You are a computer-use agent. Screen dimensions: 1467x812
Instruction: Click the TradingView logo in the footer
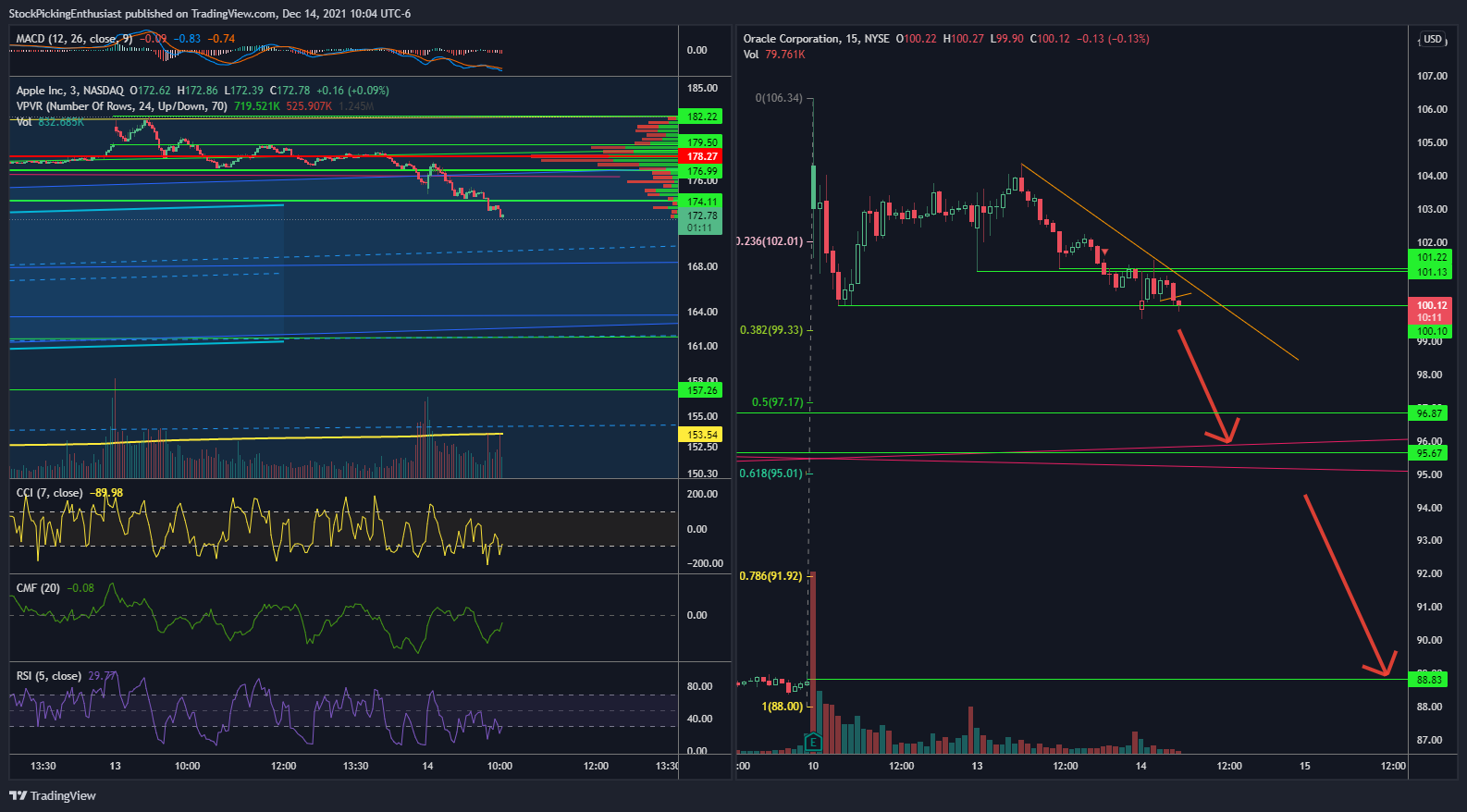(x=53, y=795)
